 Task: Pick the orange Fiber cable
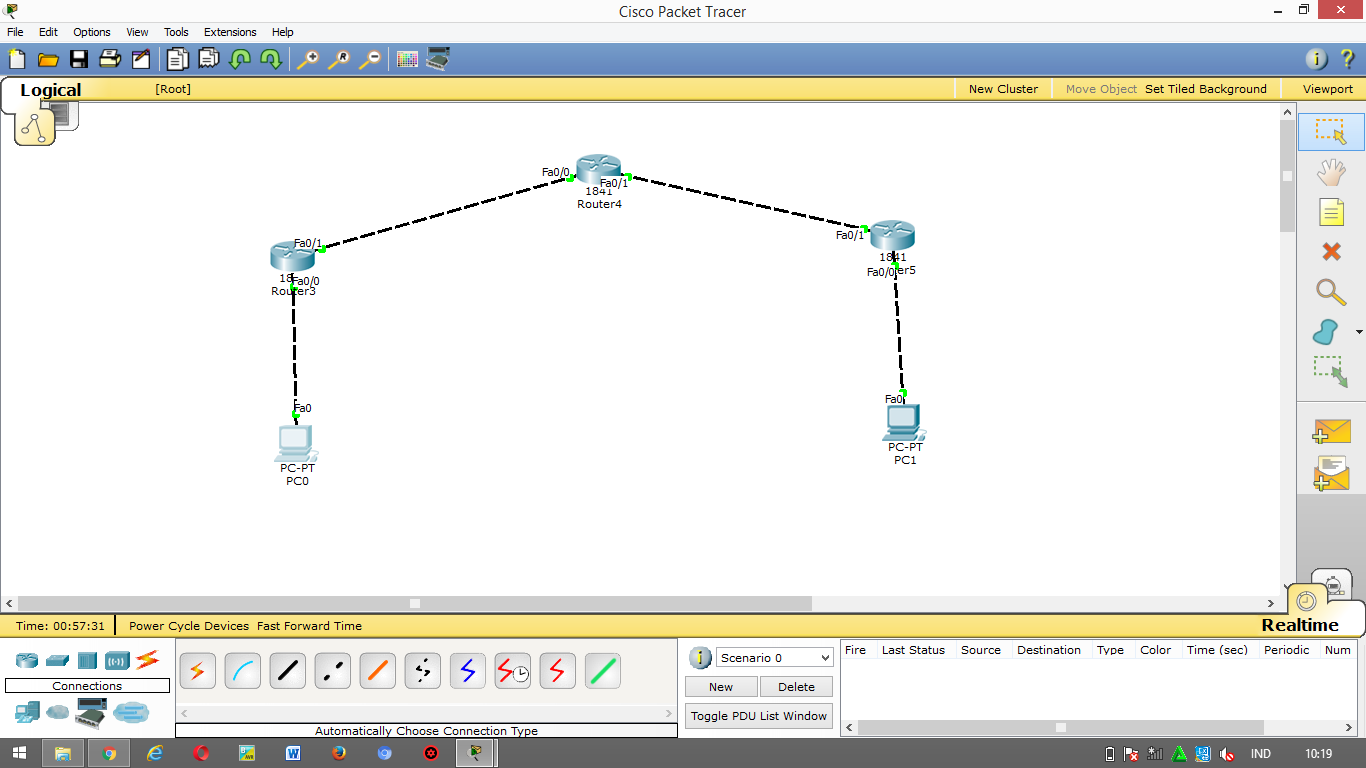377,671
